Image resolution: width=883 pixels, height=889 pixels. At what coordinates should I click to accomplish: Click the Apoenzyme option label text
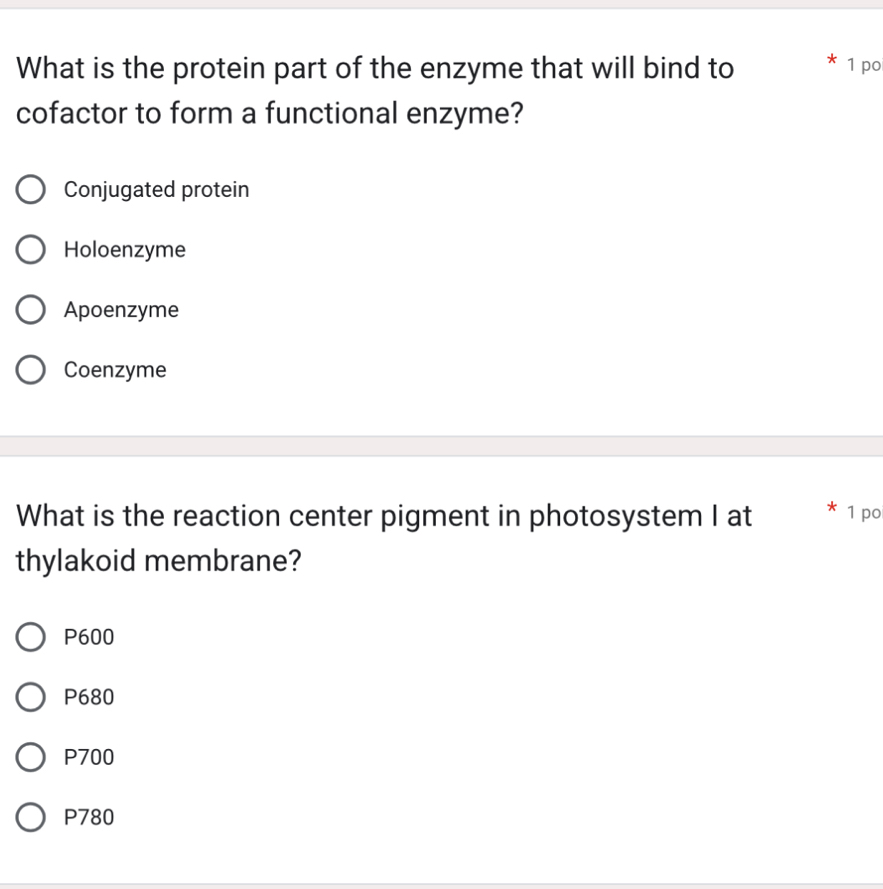click(121, 310)
